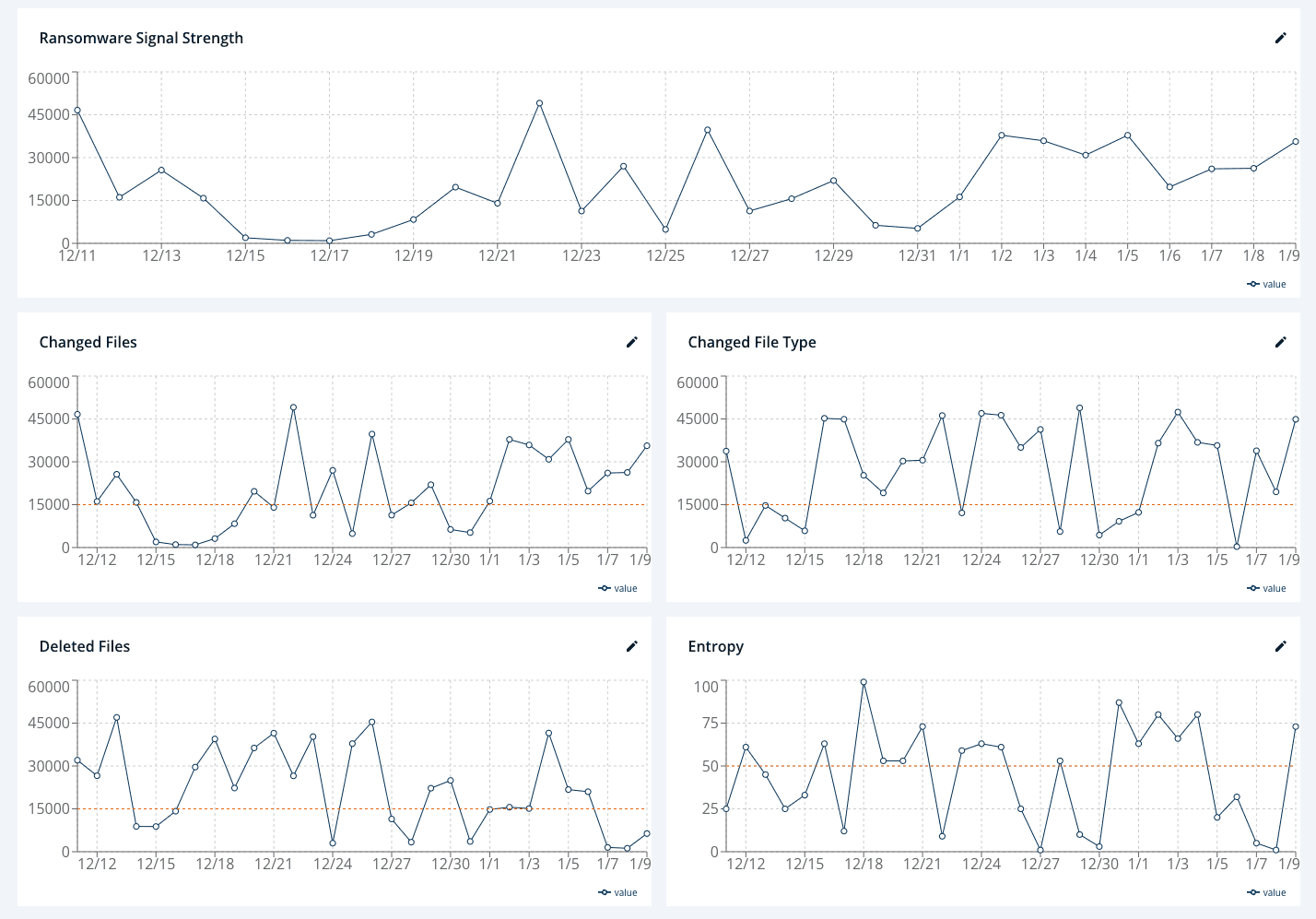Select the zero-value point in Changed File Type
The image size is (1316, 919).
[x=1237, y=547]
